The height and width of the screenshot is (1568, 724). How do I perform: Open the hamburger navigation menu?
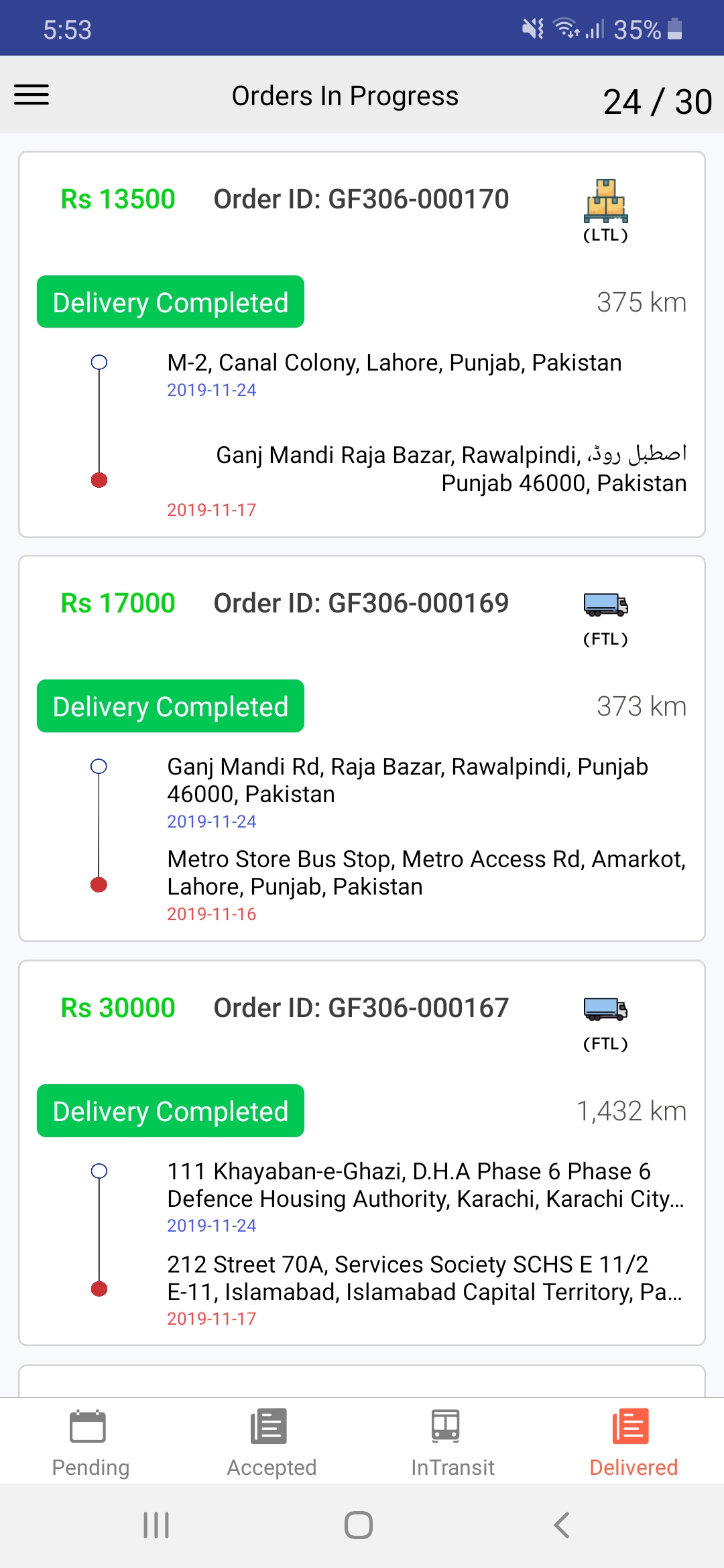click(x=32, y=95)
